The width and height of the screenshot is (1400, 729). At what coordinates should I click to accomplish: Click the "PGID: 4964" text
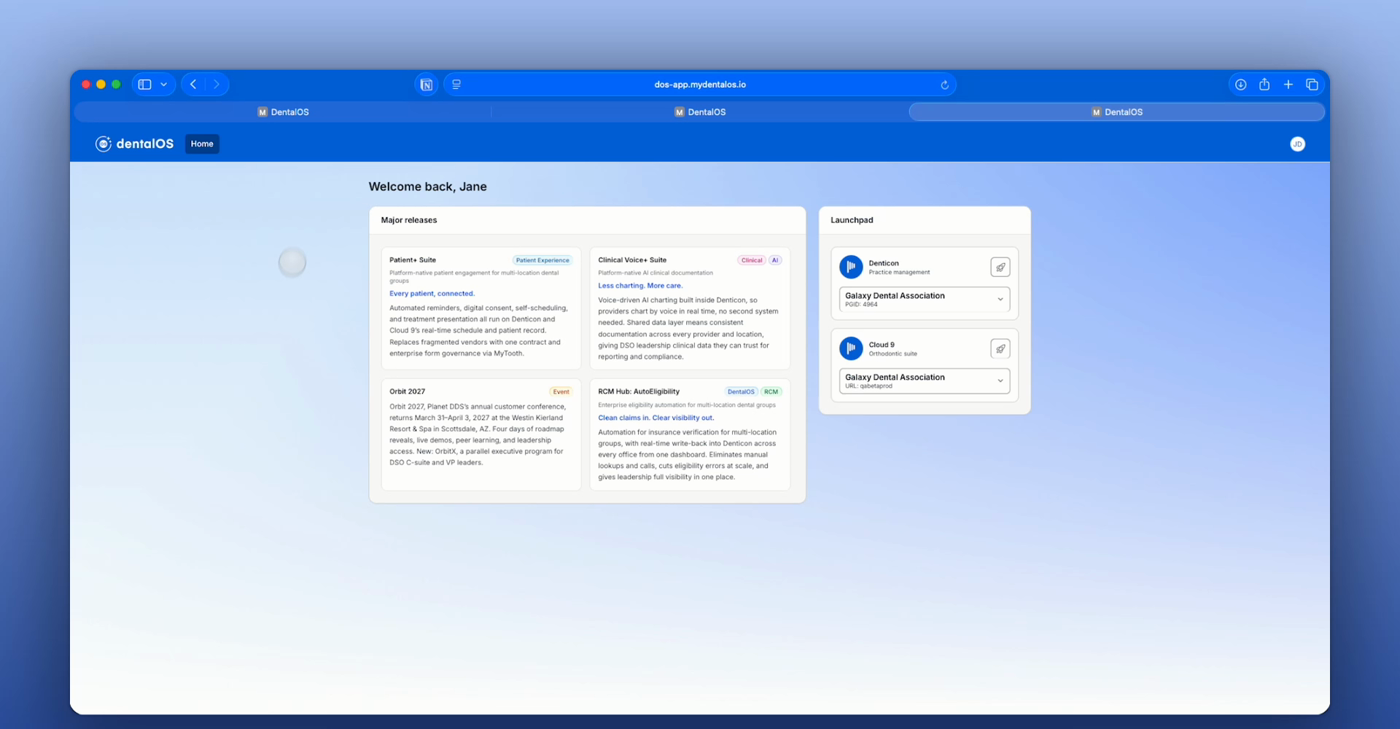point(861,304)
